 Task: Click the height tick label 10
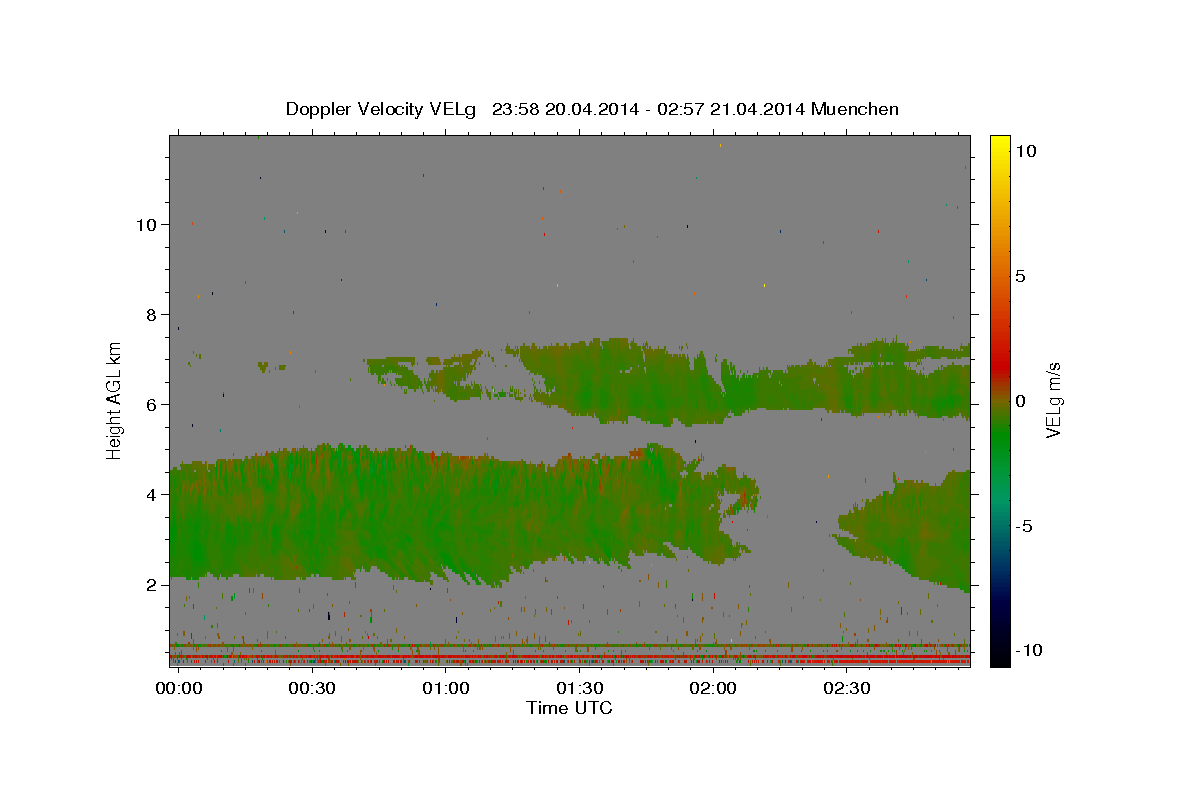pyautogui.click(x=145, y=224)
